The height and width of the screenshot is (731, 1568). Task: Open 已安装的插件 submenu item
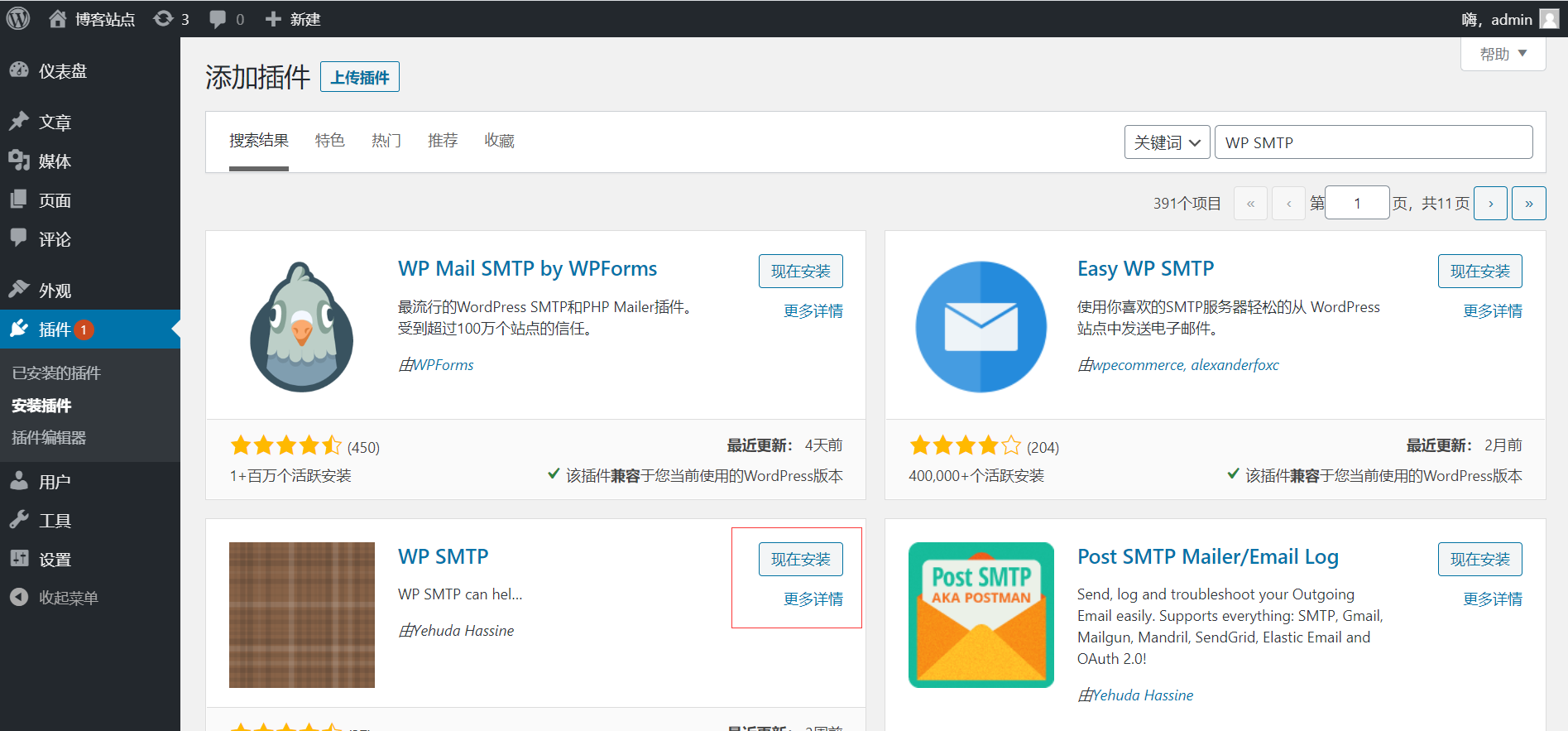56,373
